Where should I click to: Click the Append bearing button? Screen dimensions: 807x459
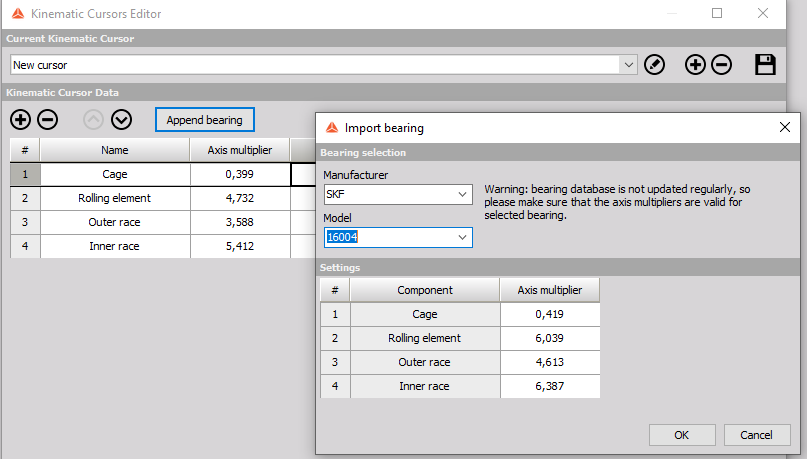204,120
